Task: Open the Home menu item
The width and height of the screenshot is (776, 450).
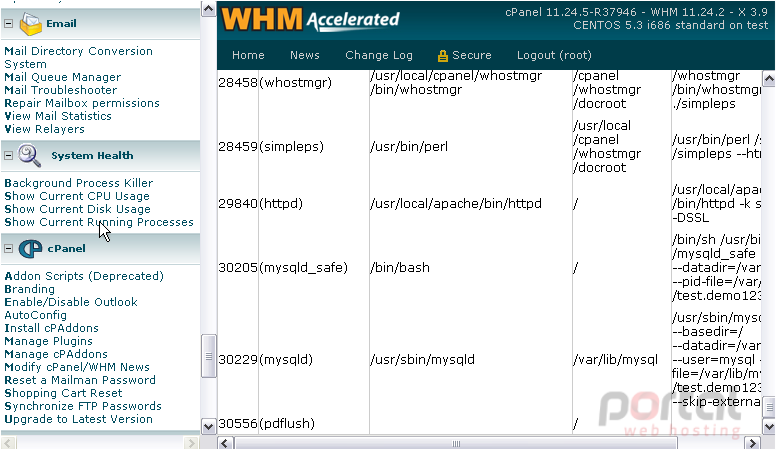Action: tap(248, 55)
